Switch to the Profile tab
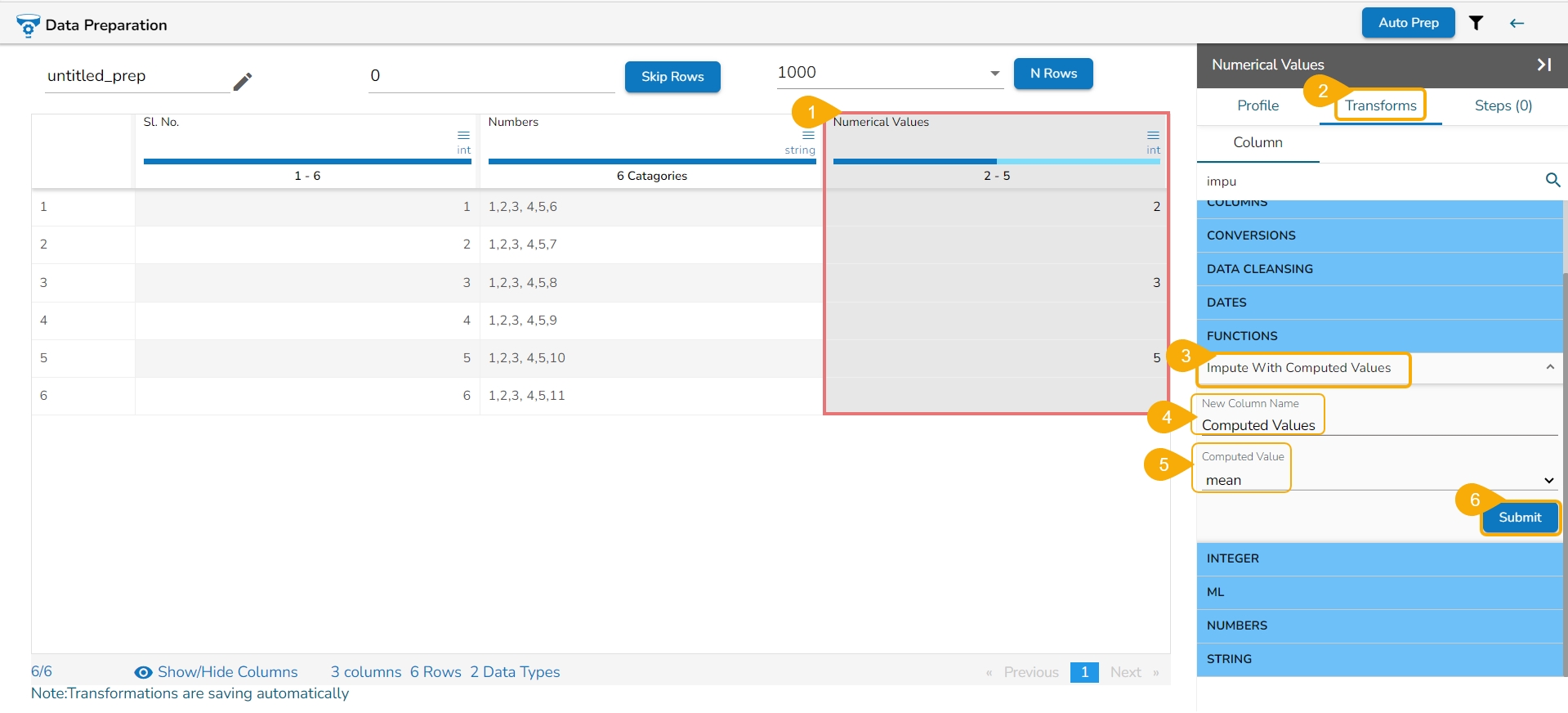Image resolution: width=1568 pixels, height=713 pixels. click(1258, 105)
